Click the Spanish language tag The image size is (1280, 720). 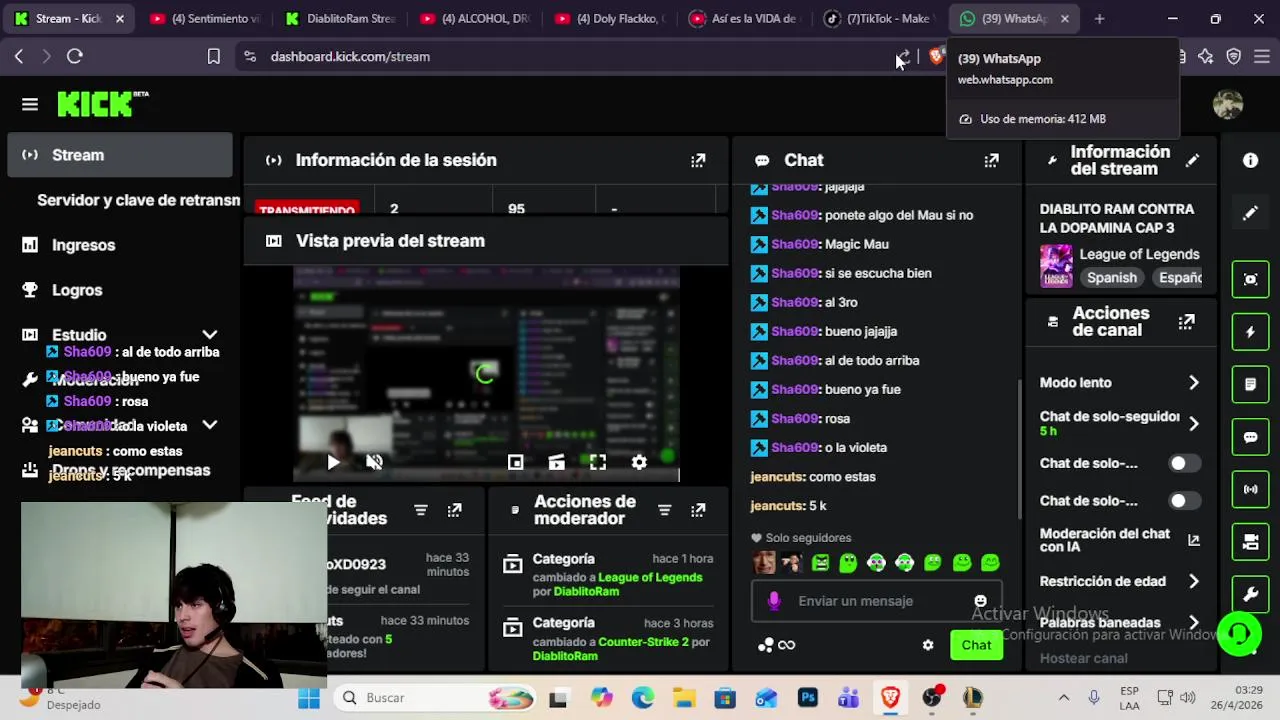(x=1112, y=278)
